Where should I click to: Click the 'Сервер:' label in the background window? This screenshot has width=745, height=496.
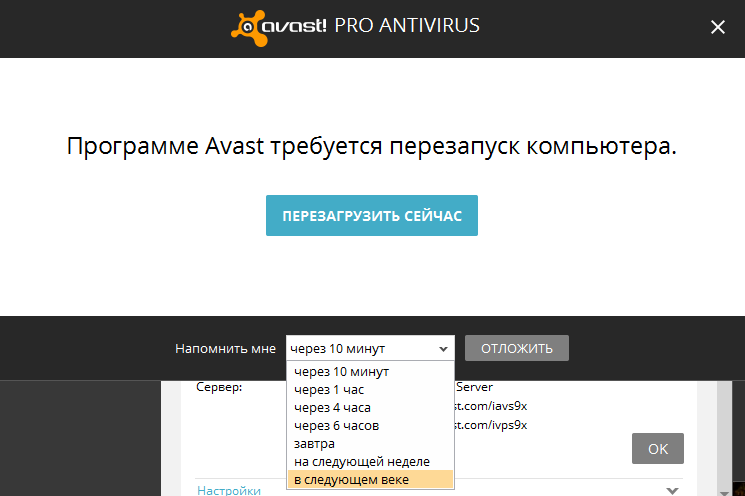click(x=219, y=387)
